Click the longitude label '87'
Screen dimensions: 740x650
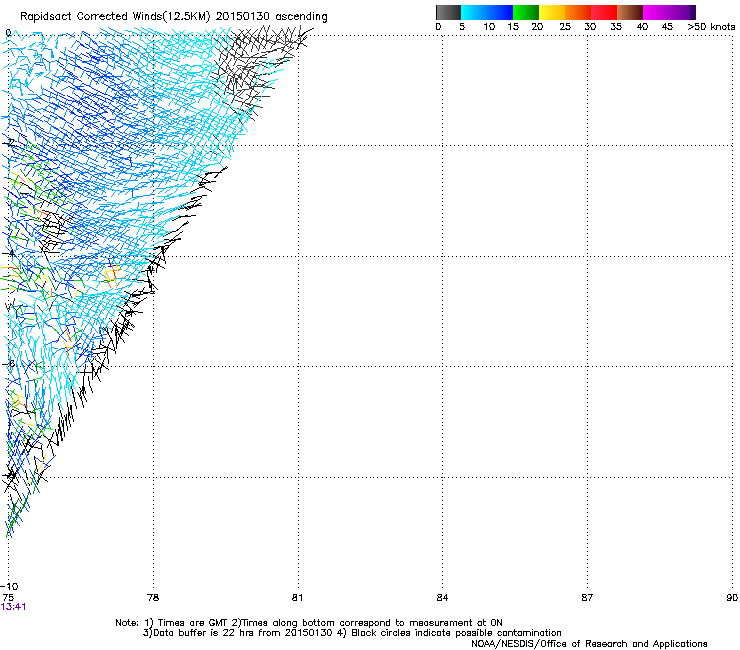587,598
